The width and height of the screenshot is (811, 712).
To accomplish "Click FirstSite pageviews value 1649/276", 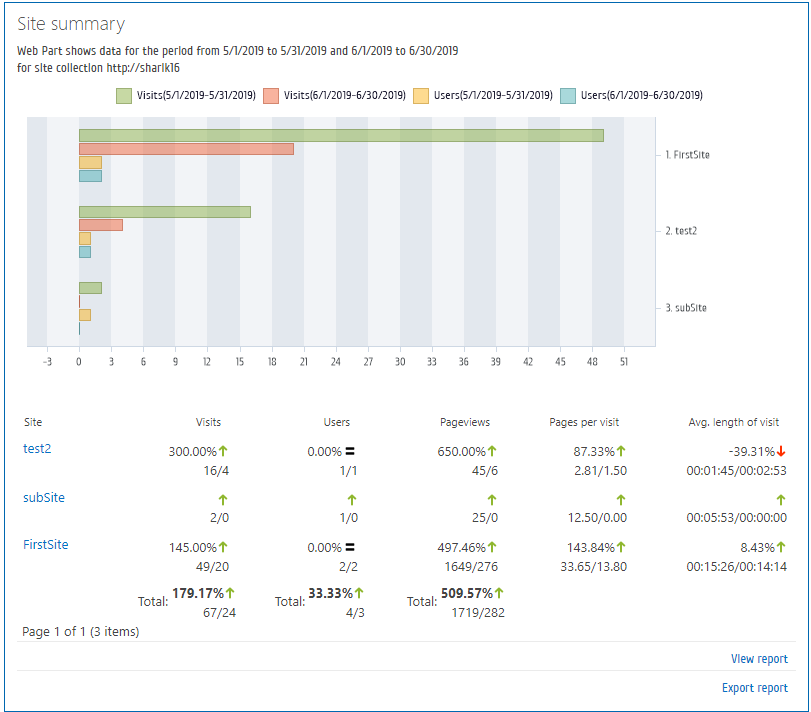I will tap(471, 567).
